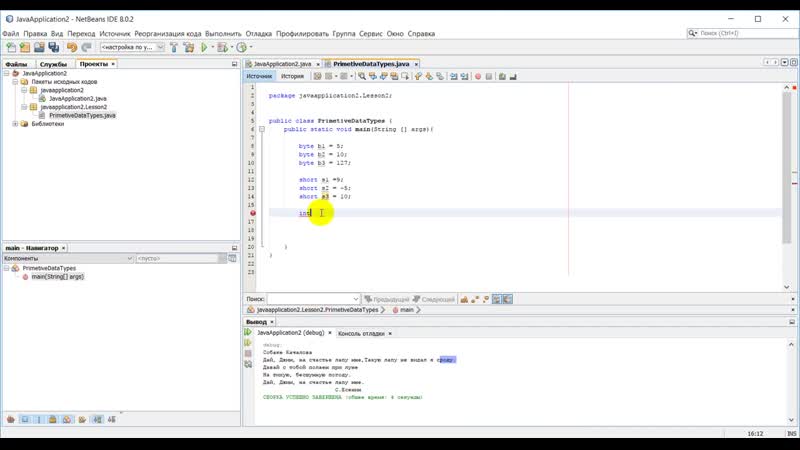Click Toggle Bookmark editor icon
The height and width of the screenshot is (450, 800).
[x=440, y=77]
